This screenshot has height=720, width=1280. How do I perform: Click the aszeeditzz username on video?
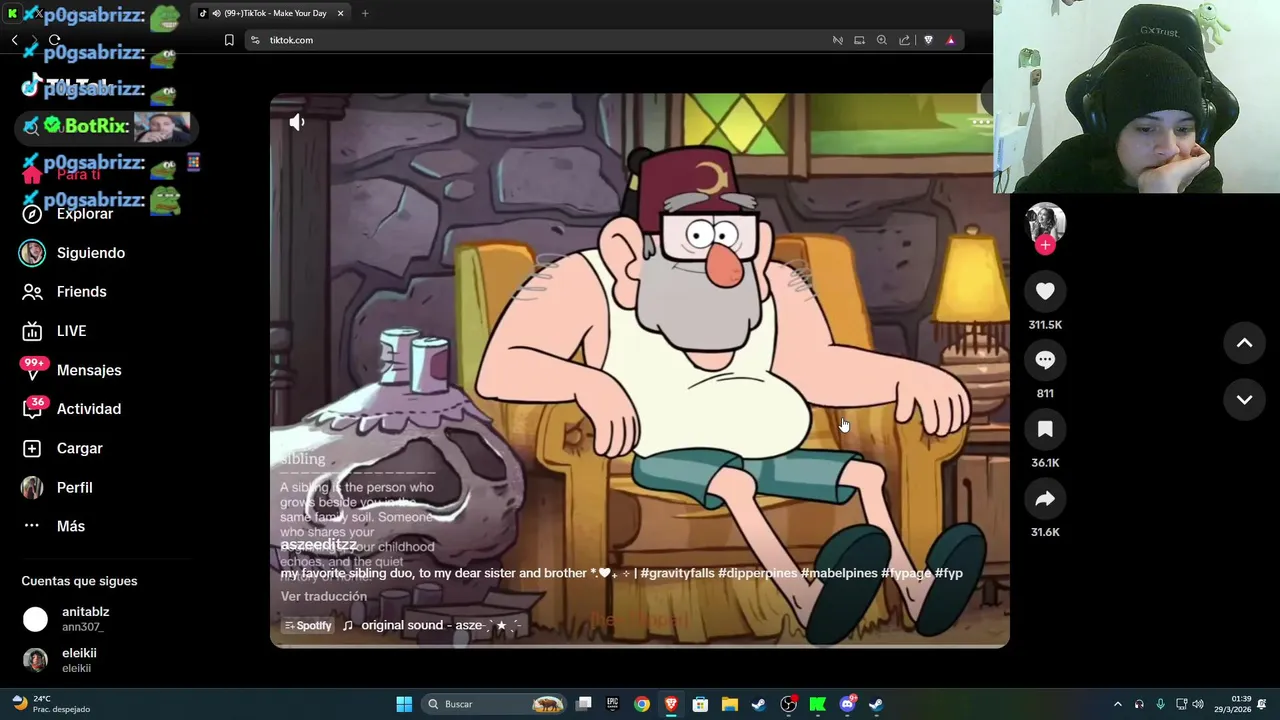(x=318, y=545)
